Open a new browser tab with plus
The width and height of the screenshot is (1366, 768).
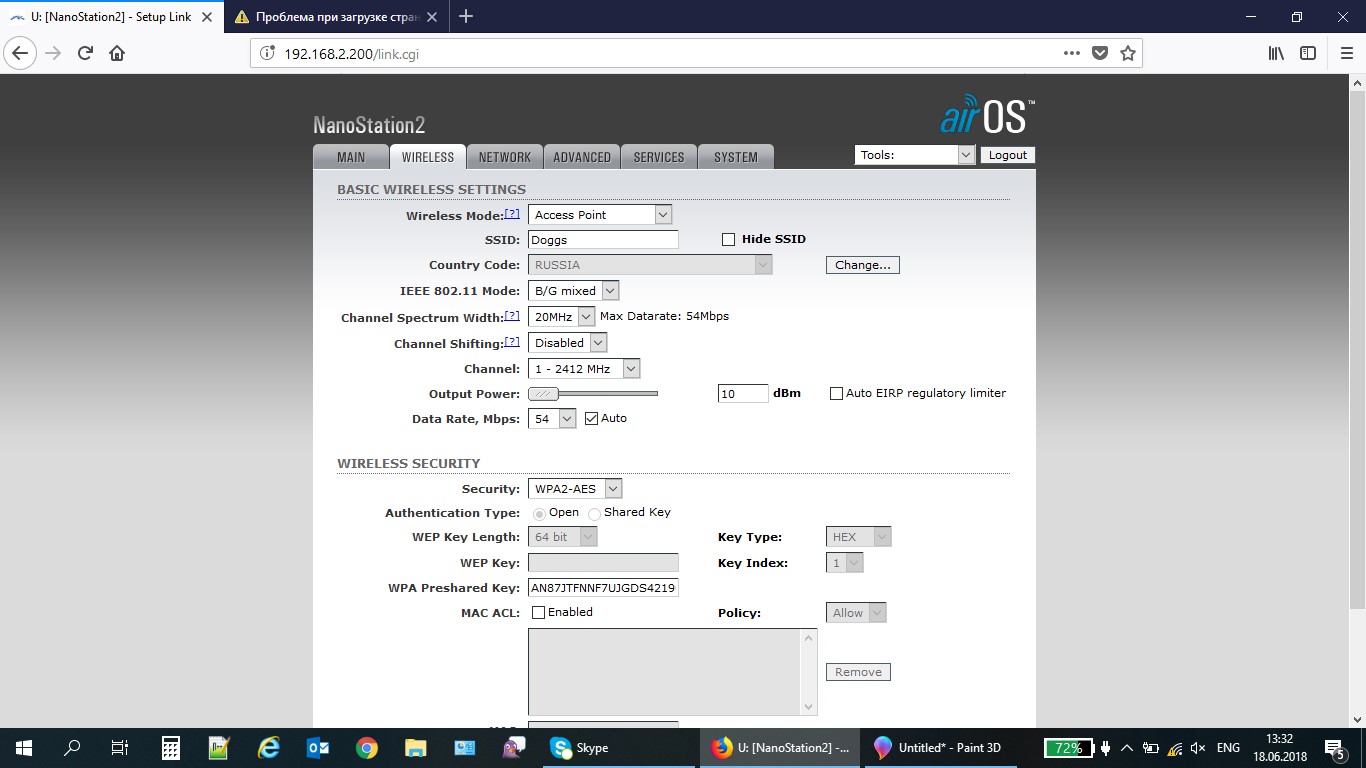[x=466, y=16]
